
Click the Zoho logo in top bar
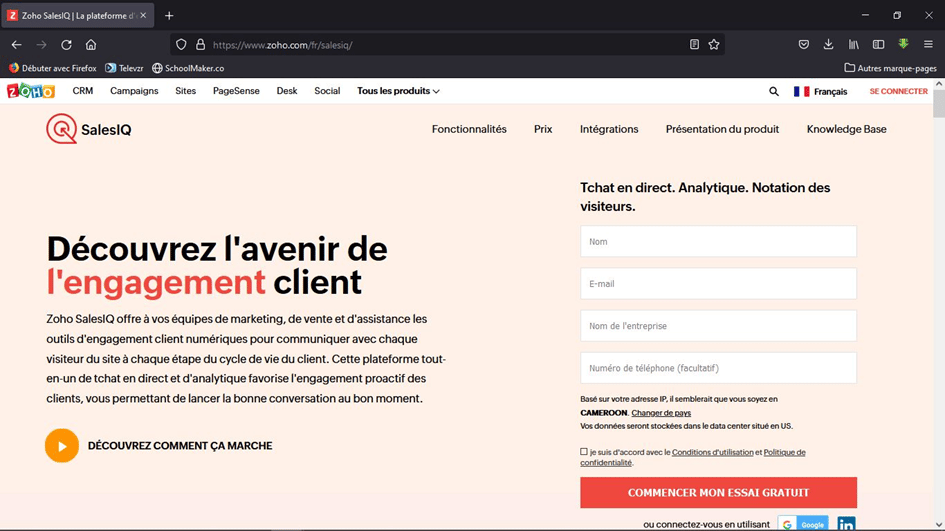31,91
